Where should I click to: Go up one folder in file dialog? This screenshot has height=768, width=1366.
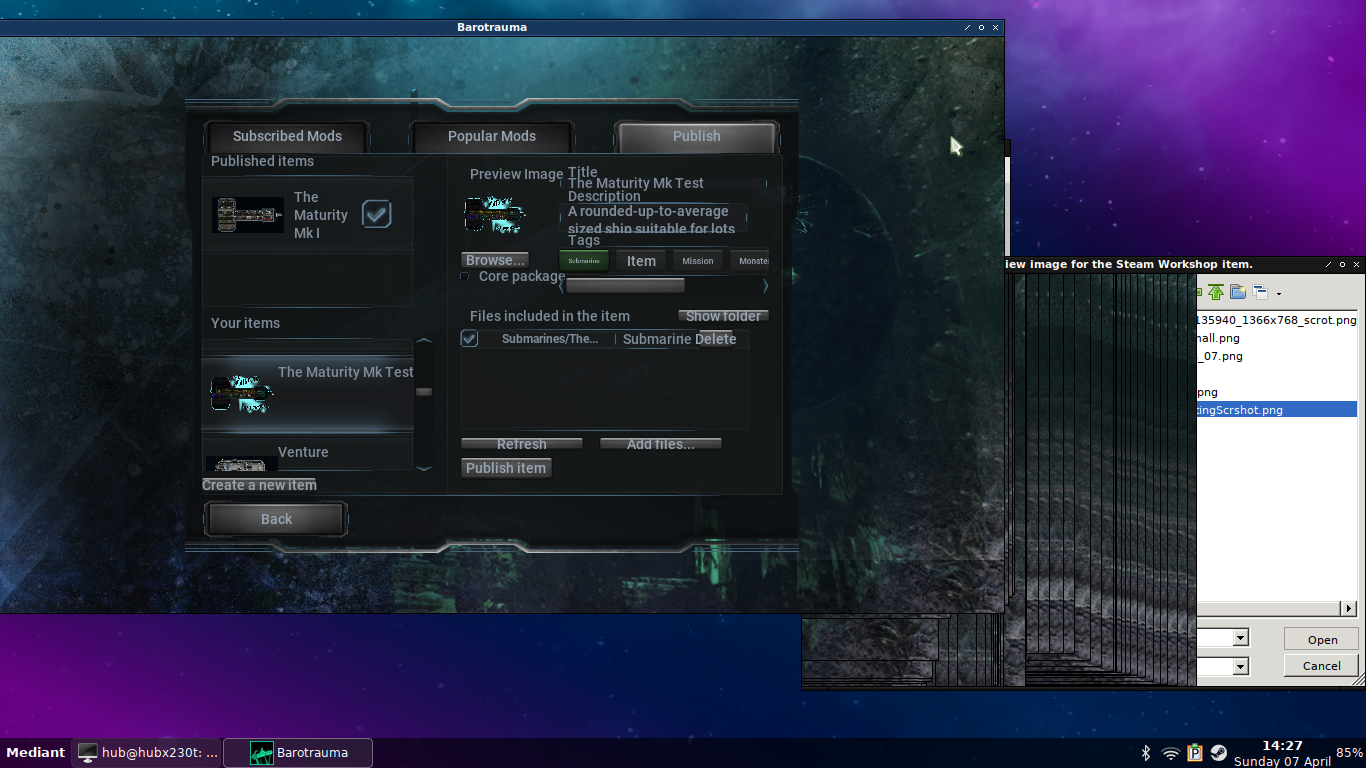1216,292
